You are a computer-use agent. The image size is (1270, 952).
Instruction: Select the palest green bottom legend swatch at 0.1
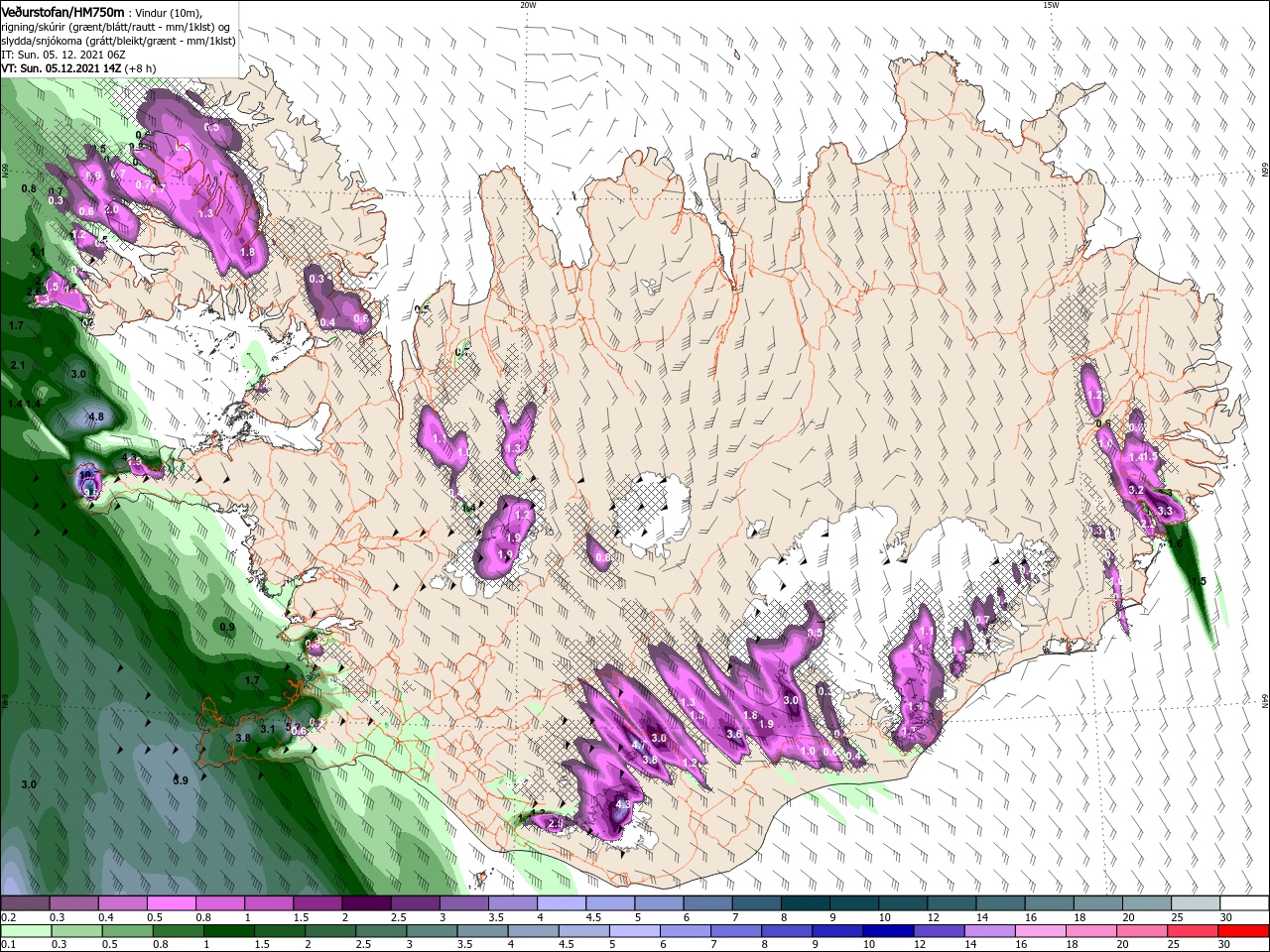pyautogui.click(x=25, y=931)
